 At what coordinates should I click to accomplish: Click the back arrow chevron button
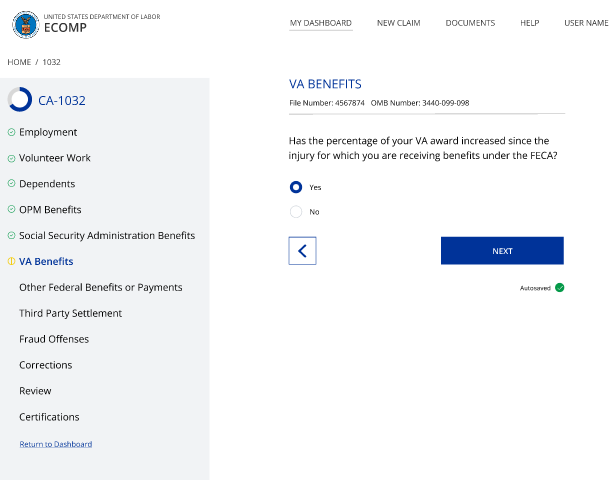click(302, 251)
